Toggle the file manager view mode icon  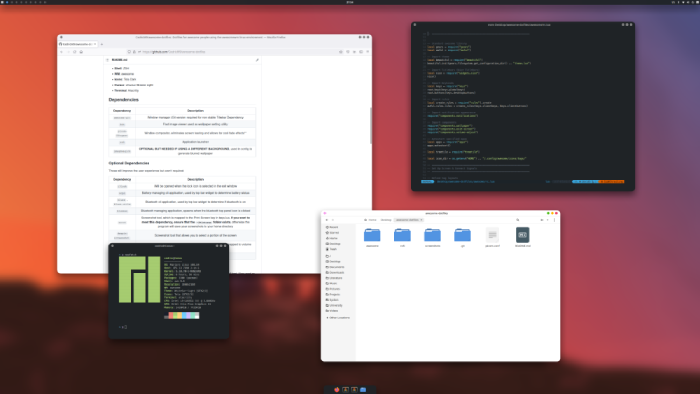click(542, 220)
